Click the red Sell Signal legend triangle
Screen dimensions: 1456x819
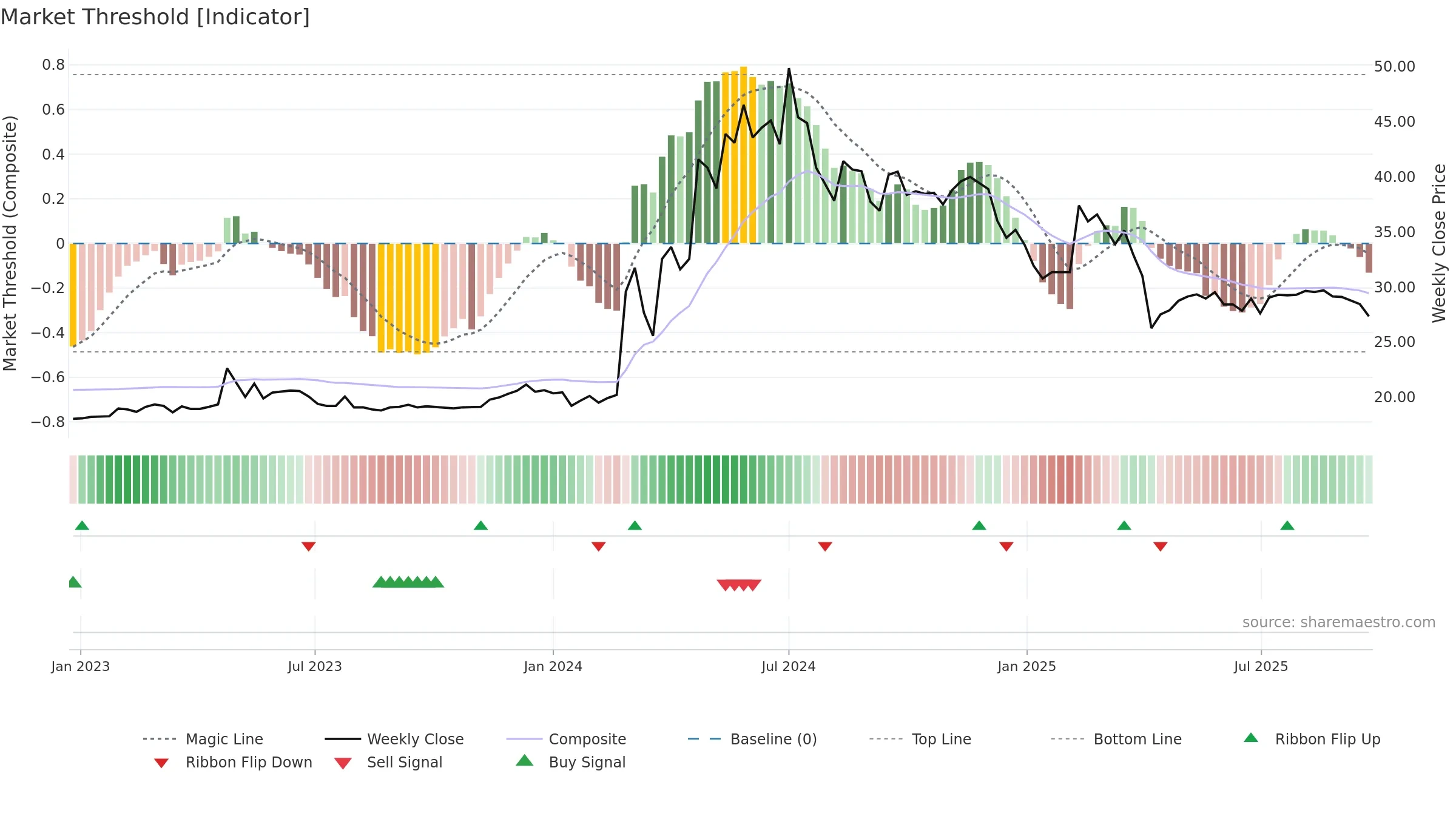click(x=343, y=763)
